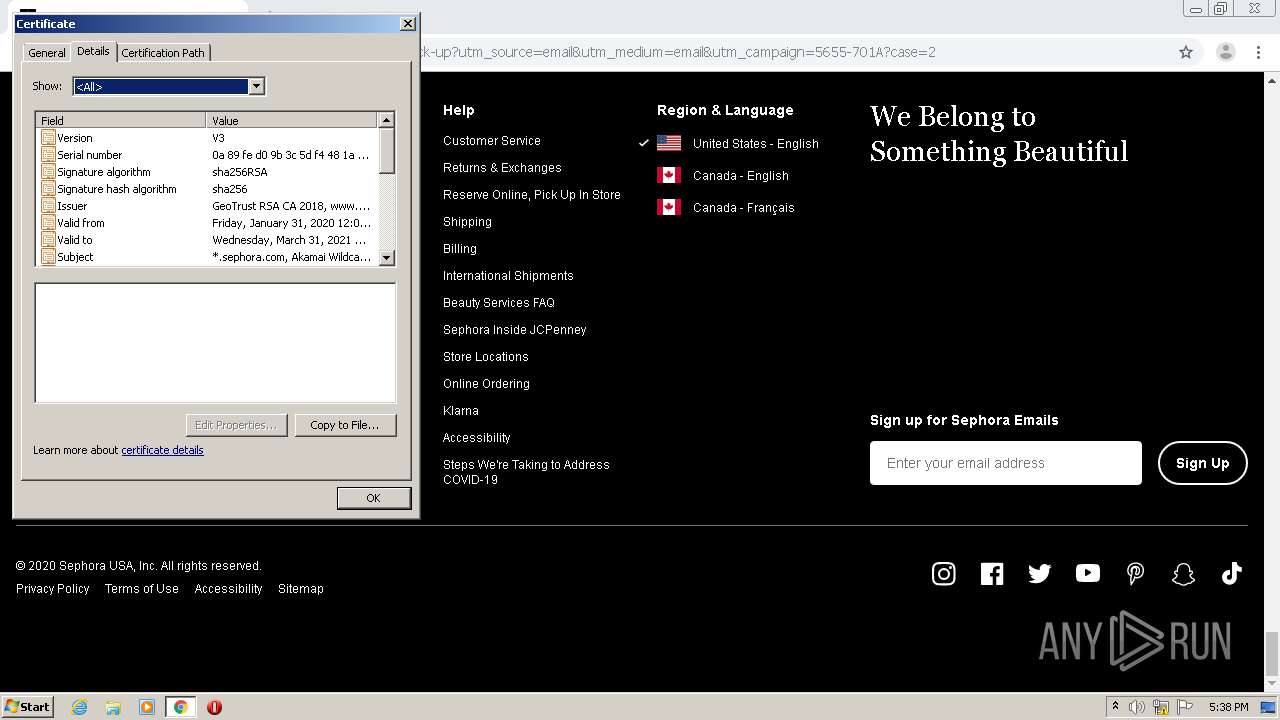This screenshot has height=720, width=1280.
Task: Click the field list scroll-up arrow
Action: pos(387,120)
